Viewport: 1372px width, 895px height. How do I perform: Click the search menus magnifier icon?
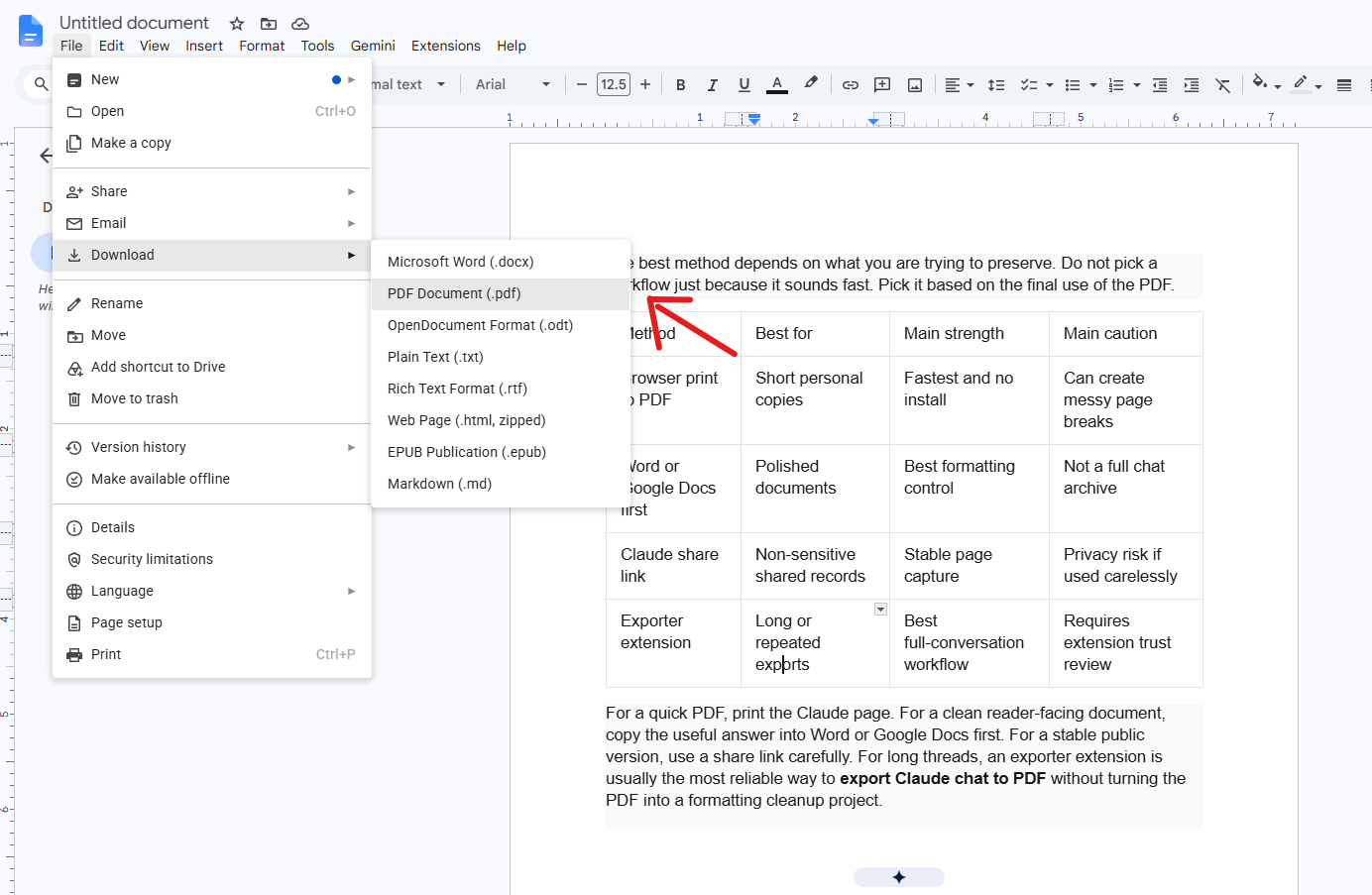point(41,84)
